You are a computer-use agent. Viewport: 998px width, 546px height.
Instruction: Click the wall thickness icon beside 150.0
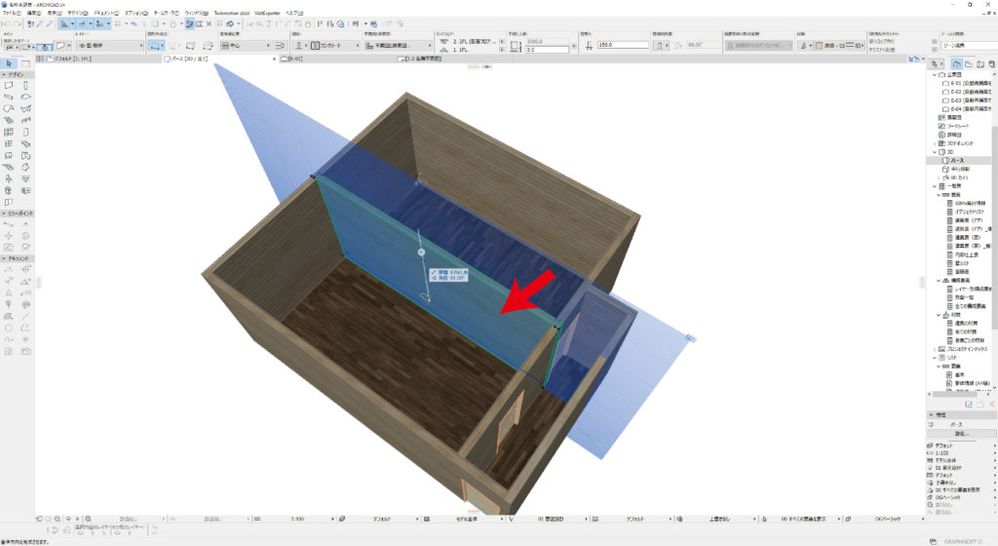589,46
